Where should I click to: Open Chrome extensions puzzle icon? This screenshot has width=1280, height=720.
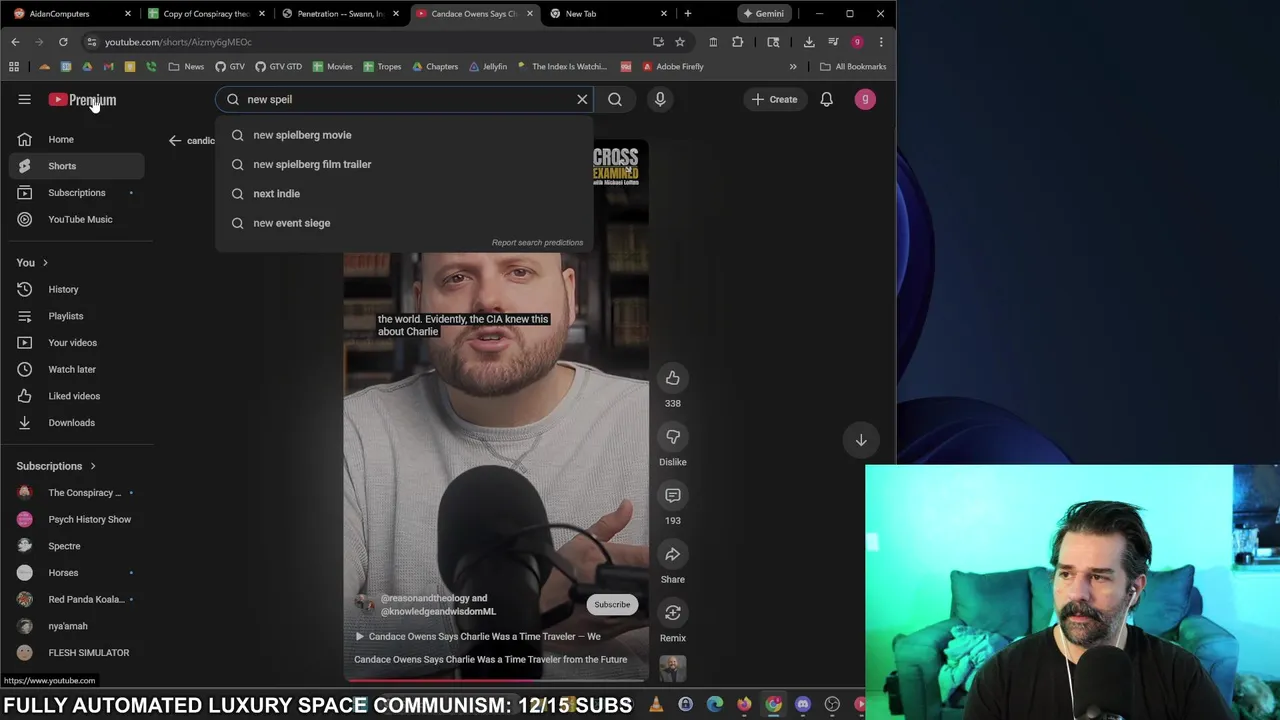tap(738, 42)
